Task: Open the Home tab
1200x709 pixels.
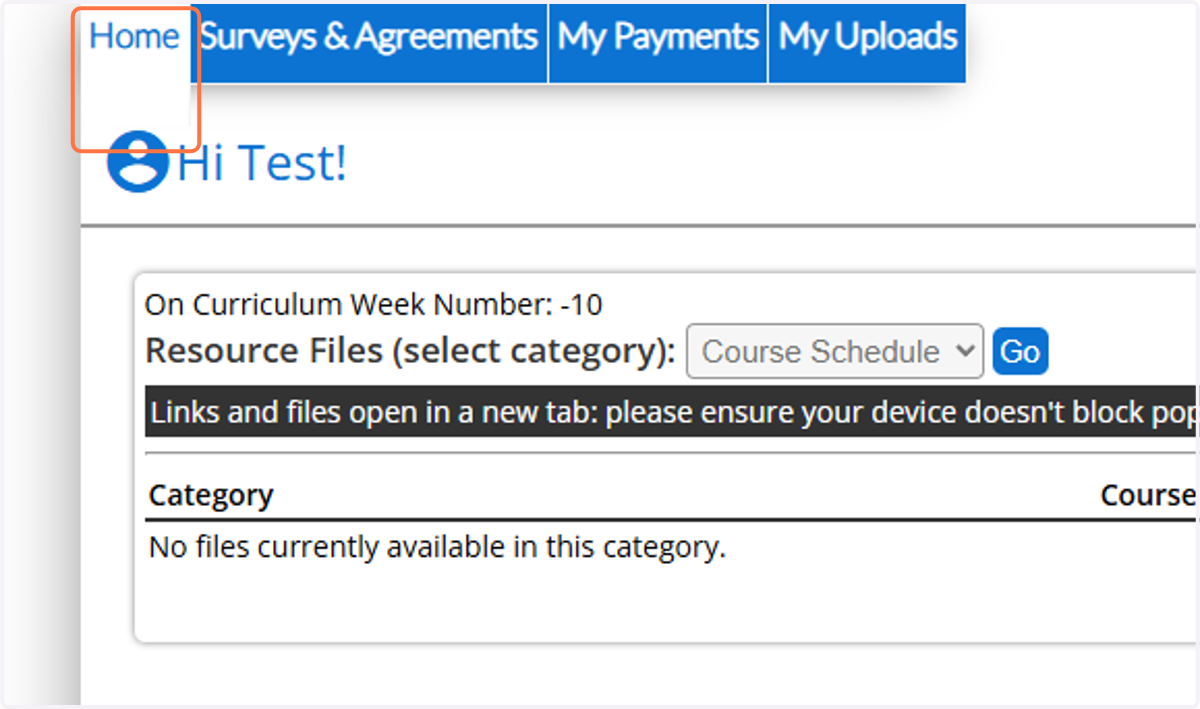Action: pos(134,37)
